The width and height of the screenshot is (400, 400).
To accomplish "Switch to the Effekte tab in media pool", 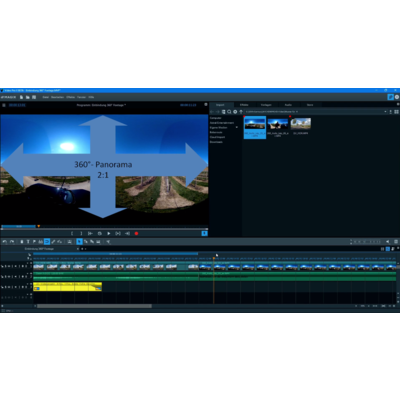I will tap(244, 105).
